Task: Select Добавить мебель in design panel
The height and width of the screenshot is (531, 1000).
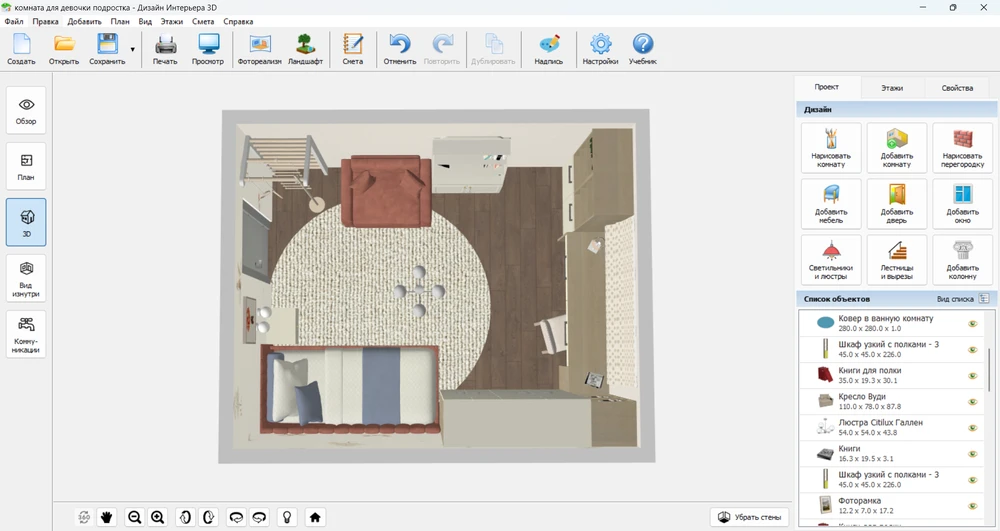Action: [830, 203]
